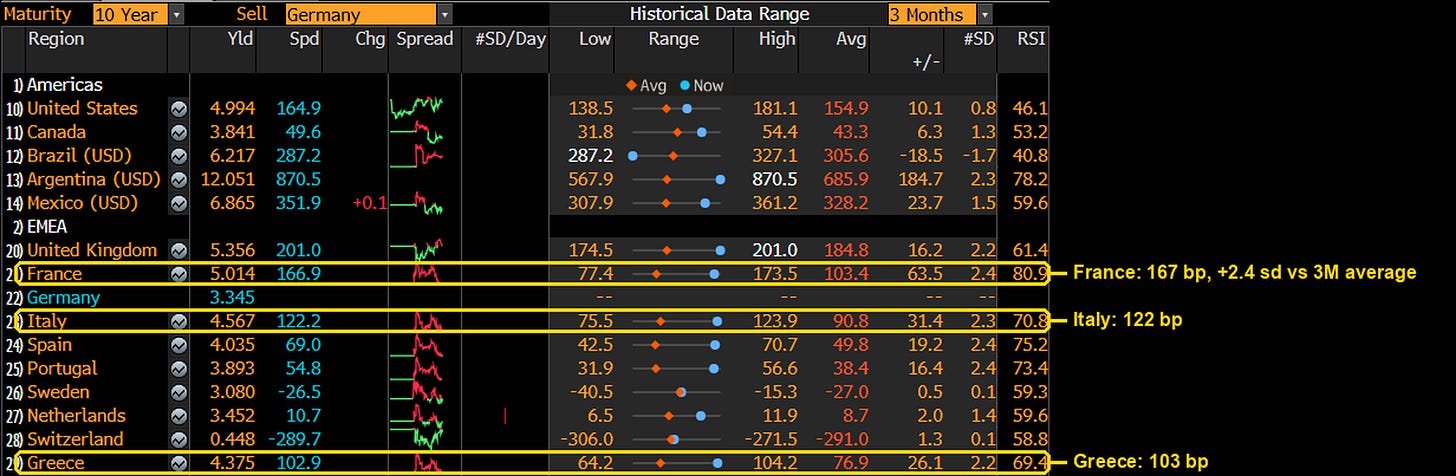Sort by the RSI column header
Screen dimensions: 1456x476
point(1031,39)
